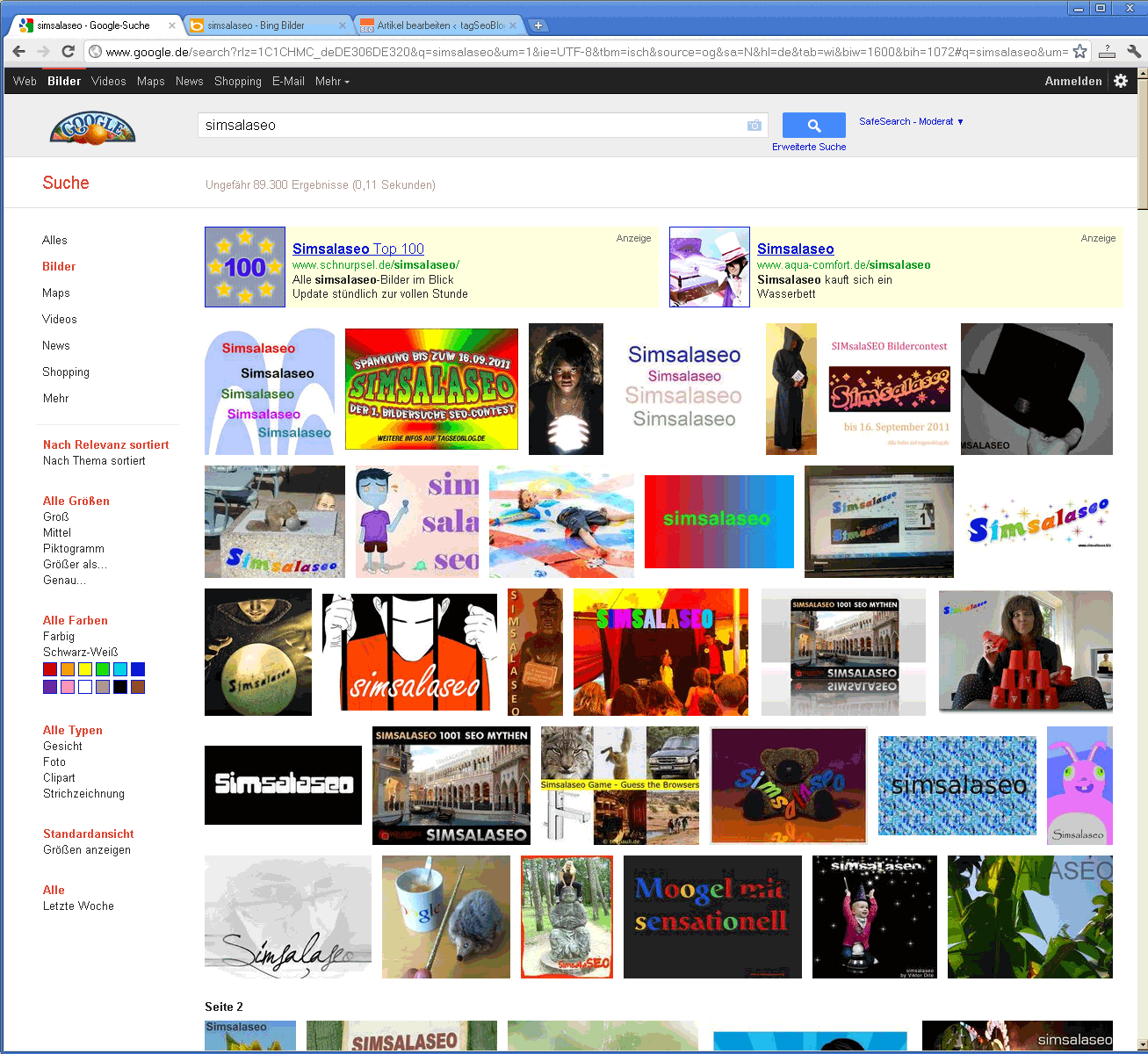The width and height of the screenshot is (1148, 1054).
Task: Click the browser address bar URL
Action: pos(587,52)
